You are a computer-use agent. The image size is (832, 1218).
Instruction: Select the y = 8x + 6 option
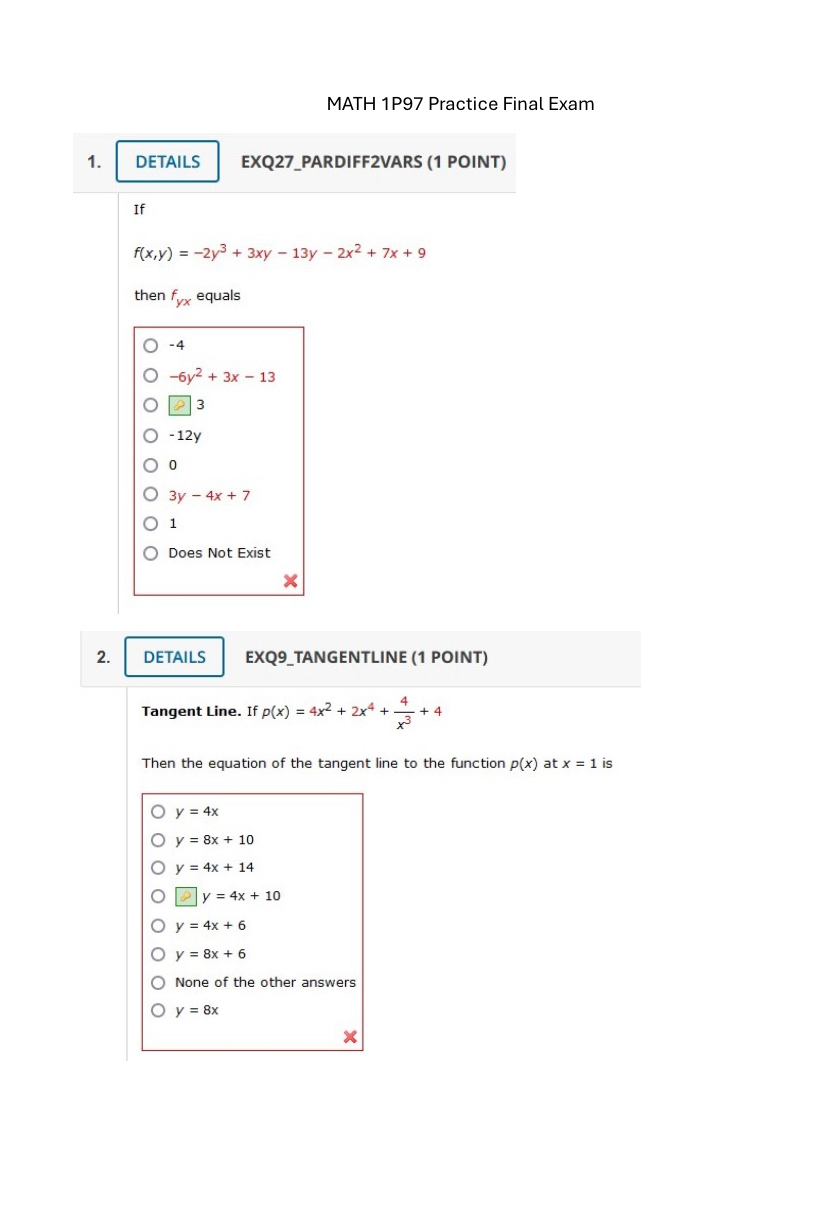pos(158,953)
